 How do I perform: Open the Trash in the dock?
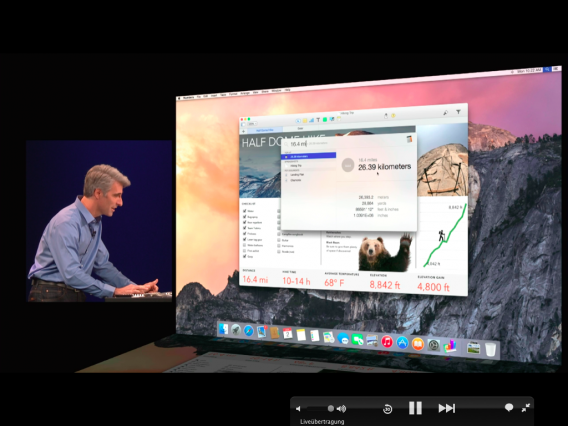pyautogui.click(x=490, y=350)
